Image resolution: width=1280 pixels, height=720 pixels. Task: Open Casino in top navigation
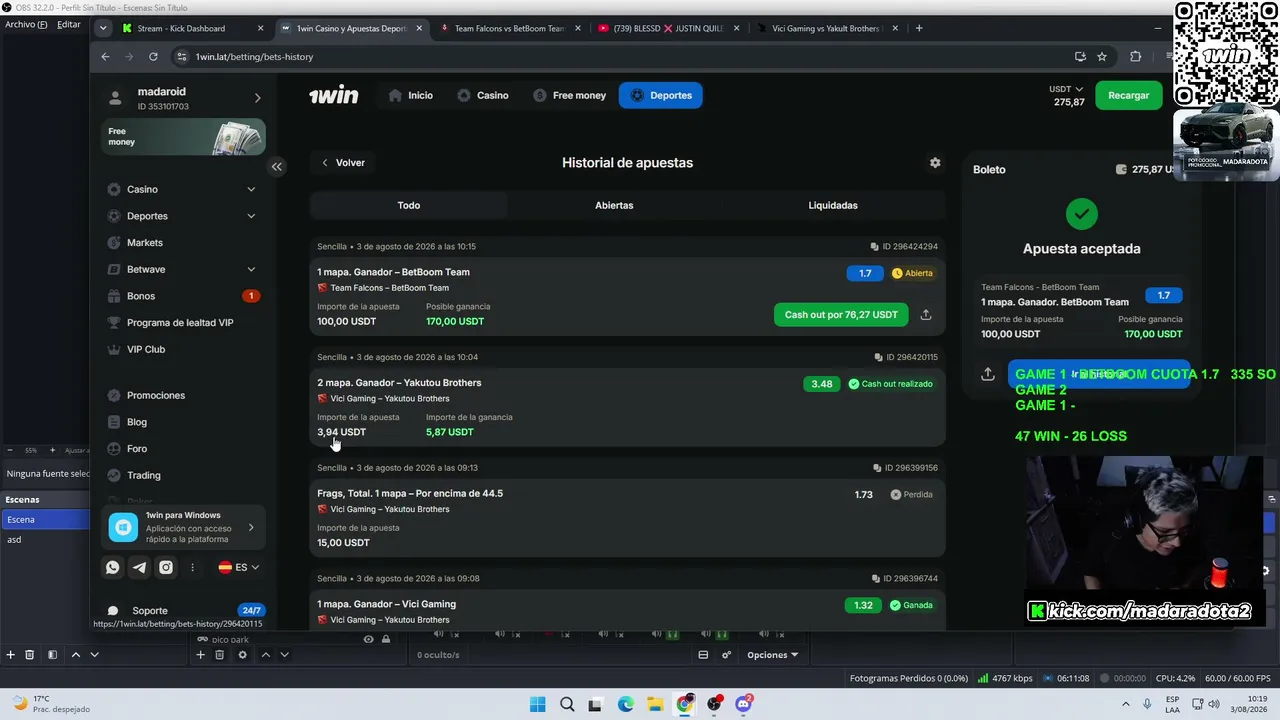[483, 95]
